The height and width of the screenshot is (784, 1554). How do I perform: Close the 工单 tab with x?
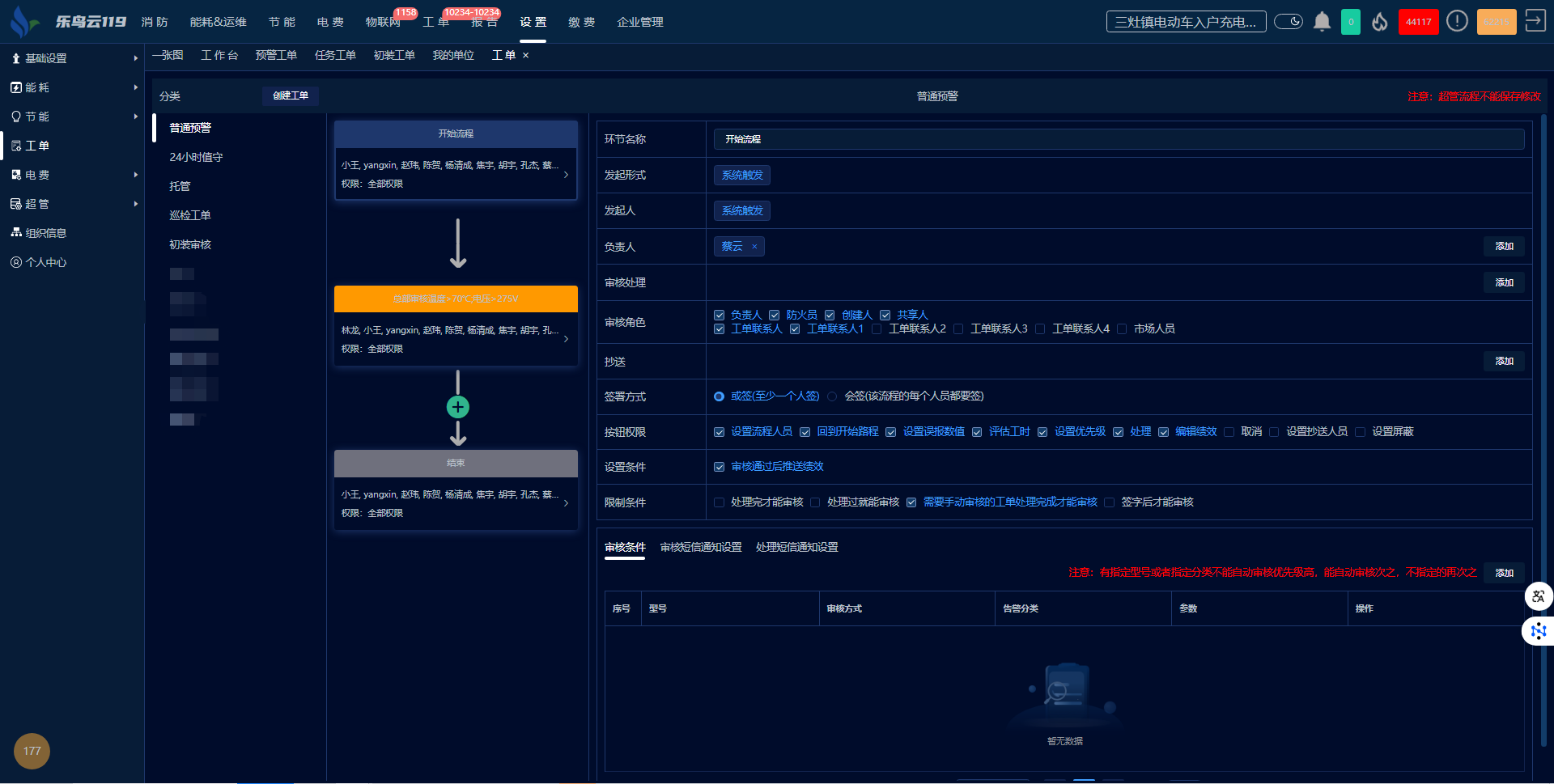click(526, 56)
